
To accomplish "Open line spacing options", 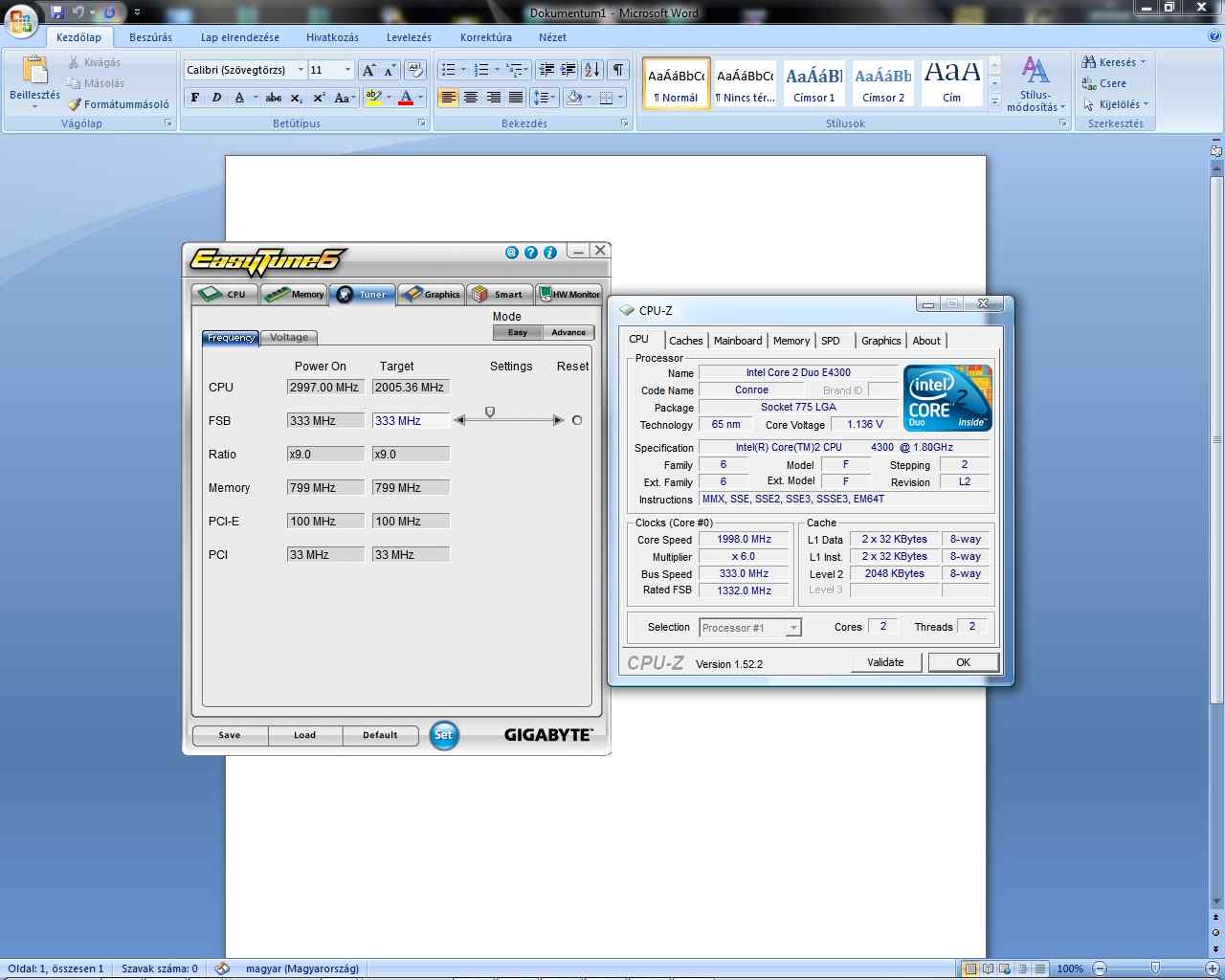I will 544,98.
